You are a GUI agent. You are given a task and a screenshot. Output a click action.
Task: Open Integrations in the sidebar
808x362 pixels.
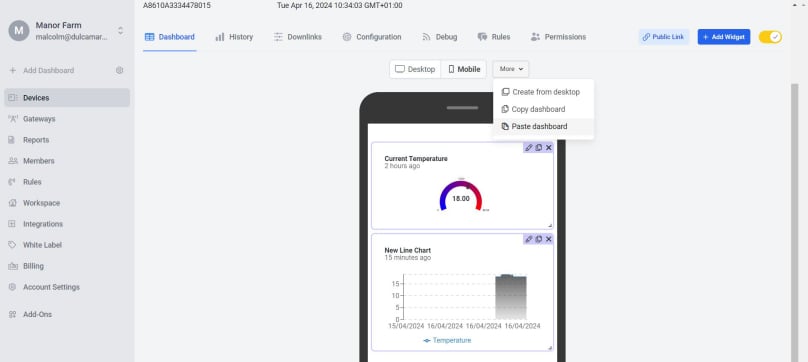pos(67,224)
